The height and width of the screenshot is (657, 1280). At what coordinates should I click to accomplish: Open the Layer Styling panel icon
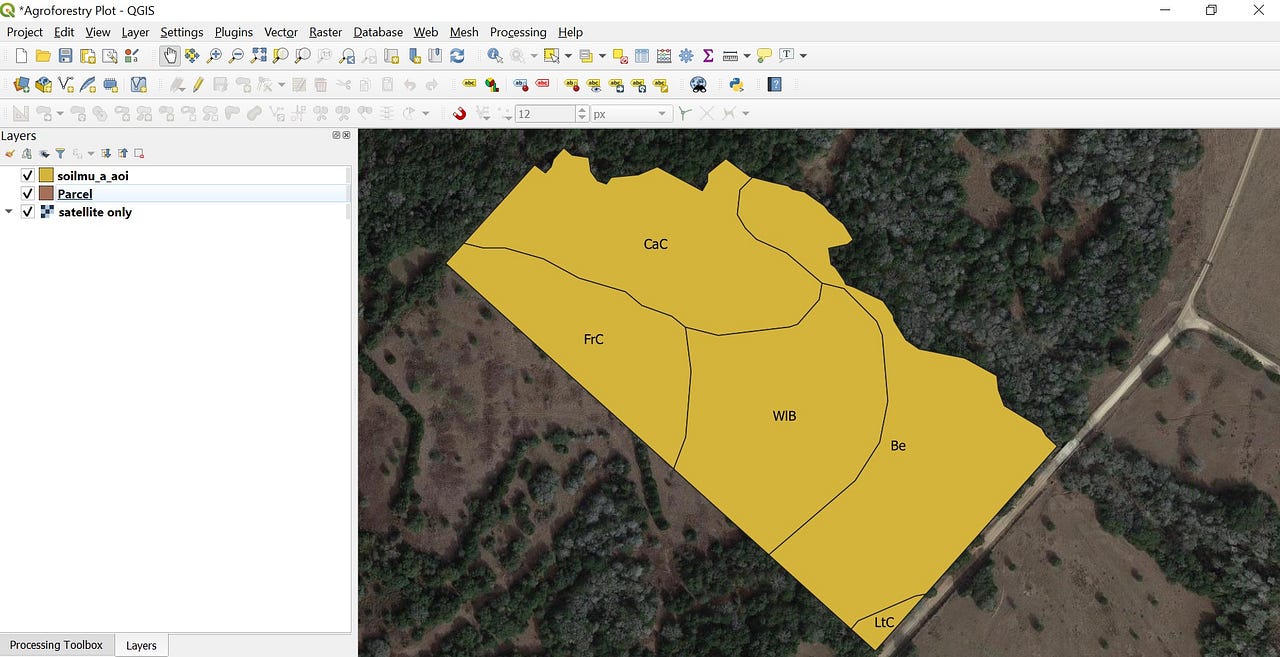[10, 153]
